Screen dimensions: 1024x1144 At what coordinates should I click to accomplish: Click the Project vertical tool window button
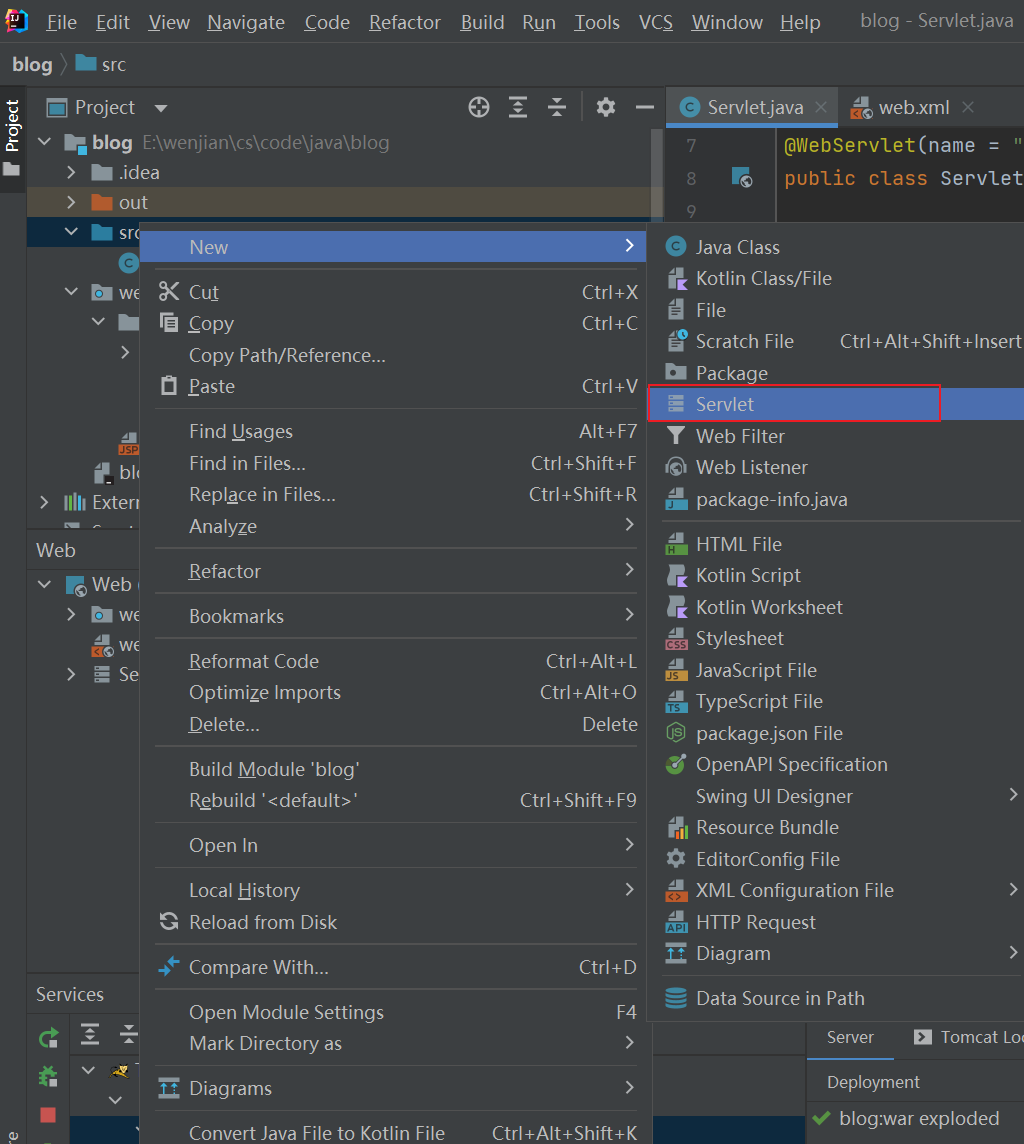[x=12, y=138]
